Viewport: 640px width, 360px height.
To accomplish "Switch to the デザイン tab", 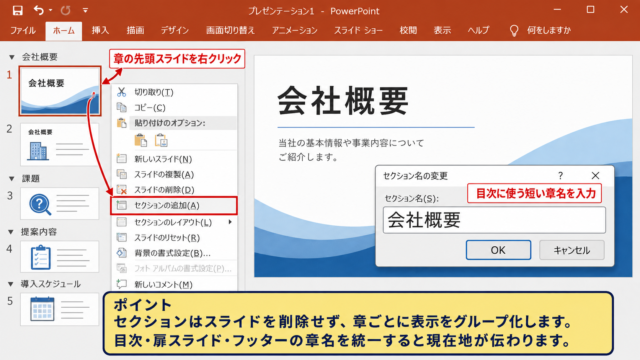I will pos(175,30).
